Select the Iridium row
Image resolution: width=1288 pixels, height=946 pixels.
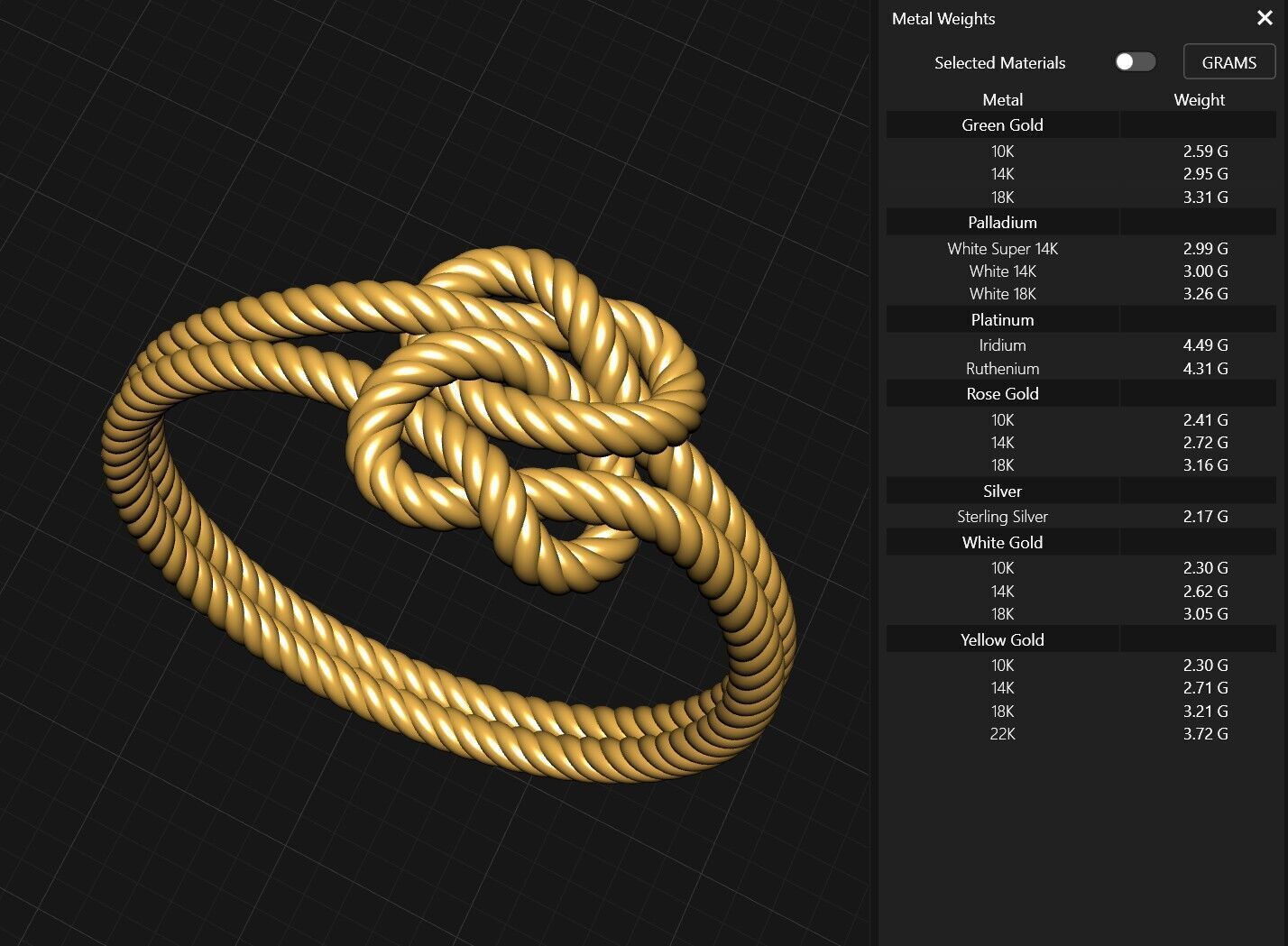[1081, 345]
